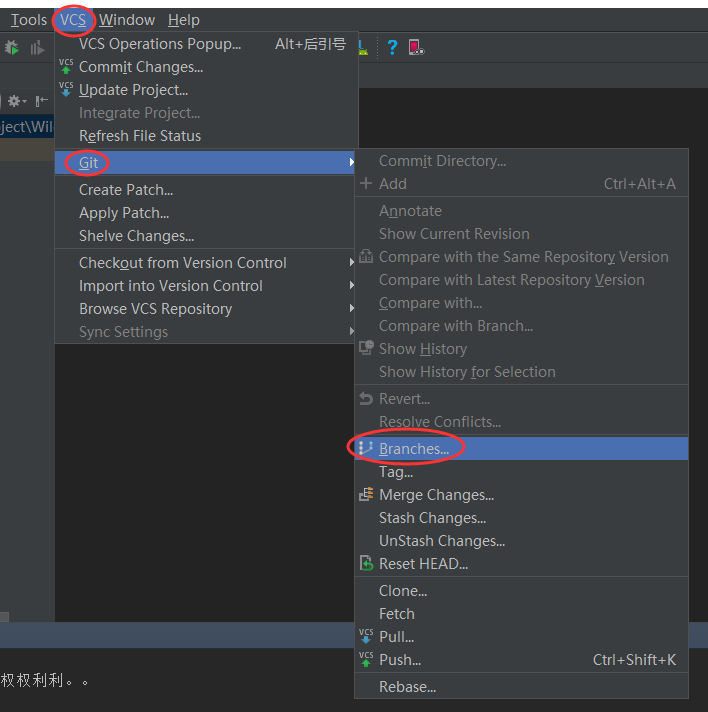Open the VCS menu in the menu bar
Viewport: 708px width, 712px height.
73,20
